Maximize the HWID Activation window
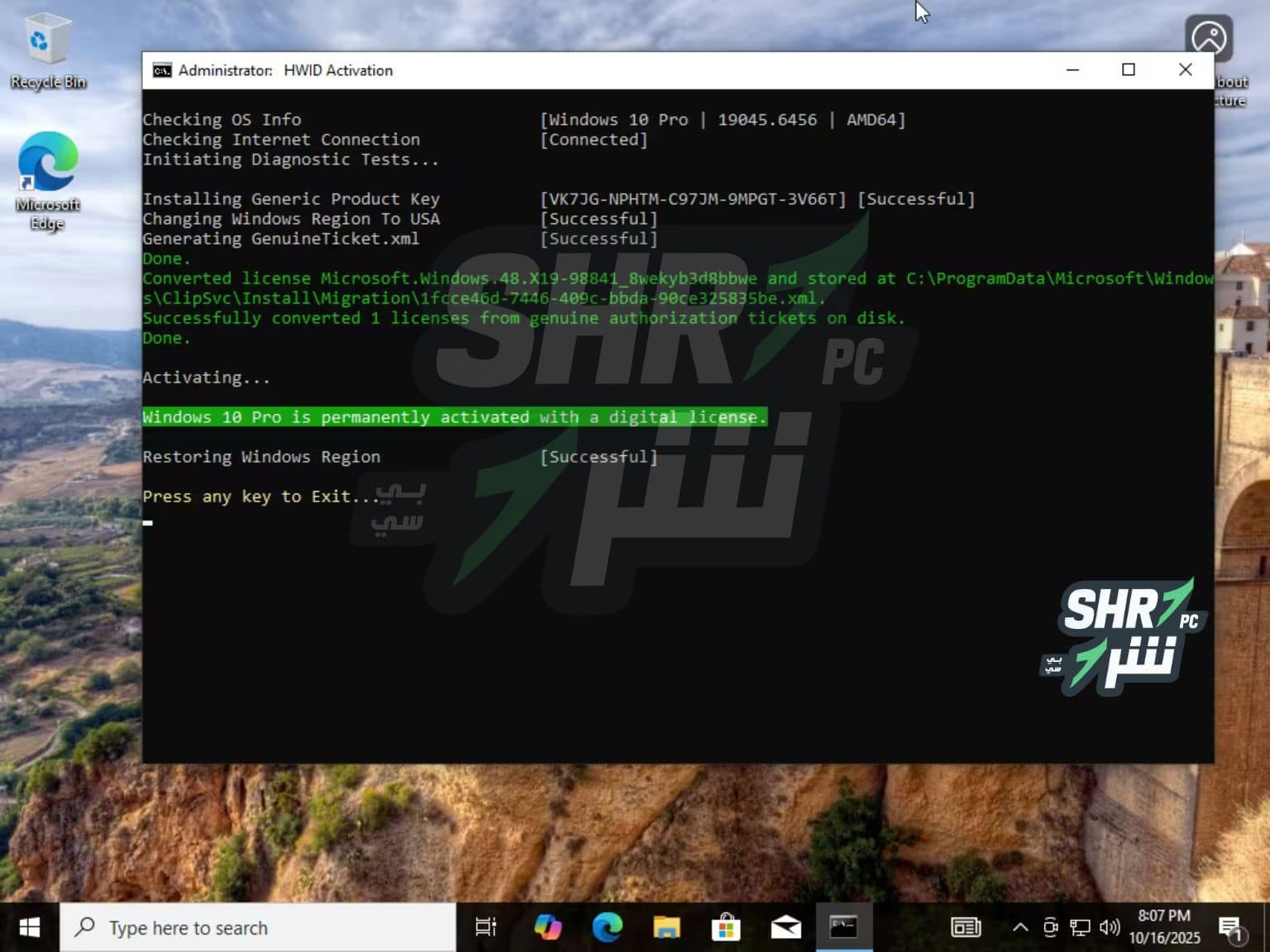Image resolution: width=1270 pixels, height=952 pixels. point(1128,70)
